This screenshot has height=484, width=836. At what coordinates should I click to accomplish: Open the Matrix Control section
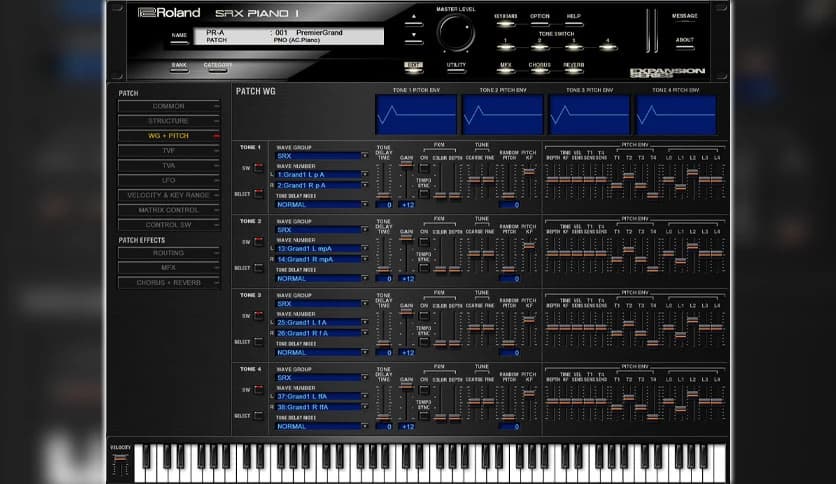coord(168,210)
